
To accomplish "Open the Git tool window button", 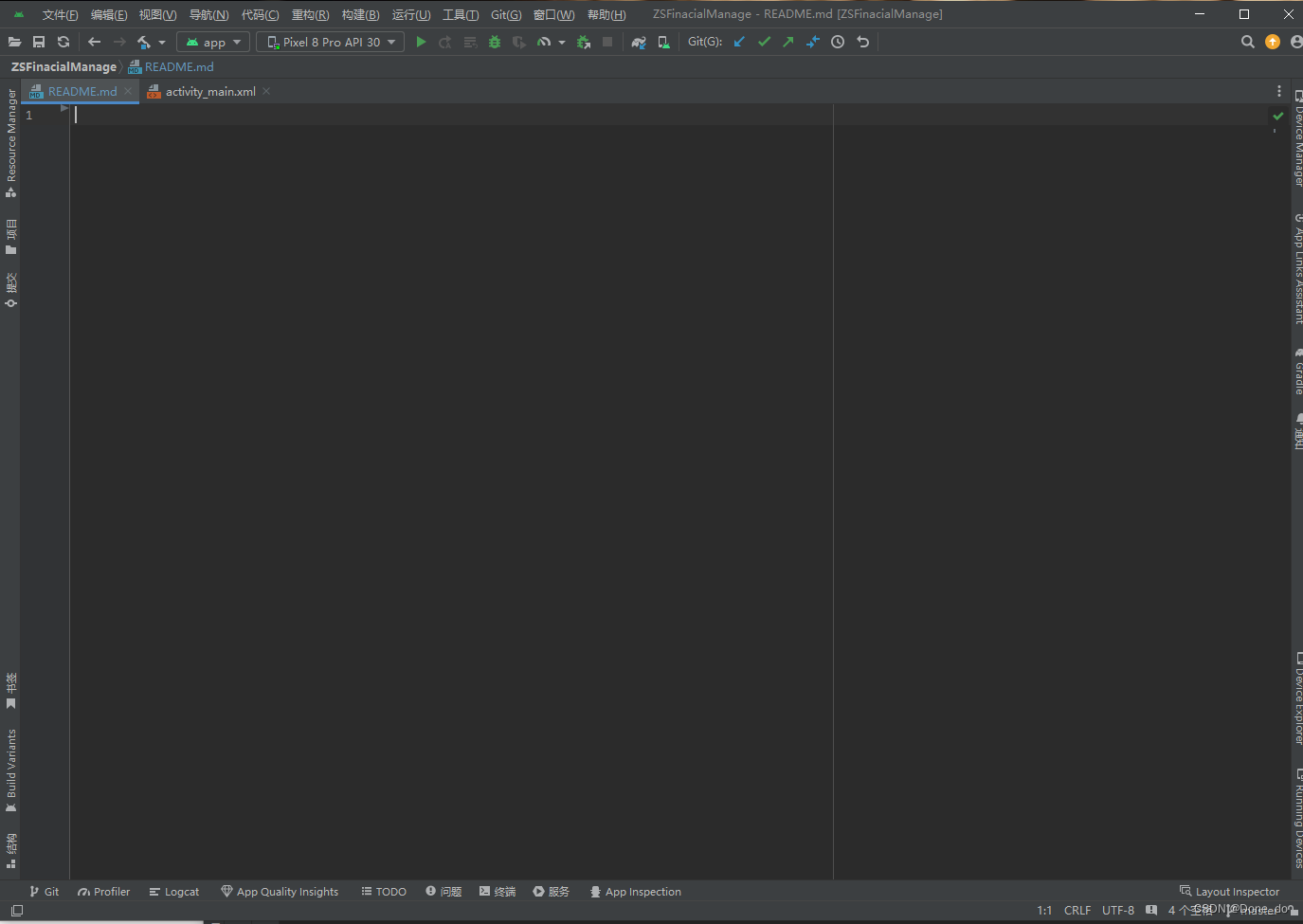I will [x=44, y=892].
